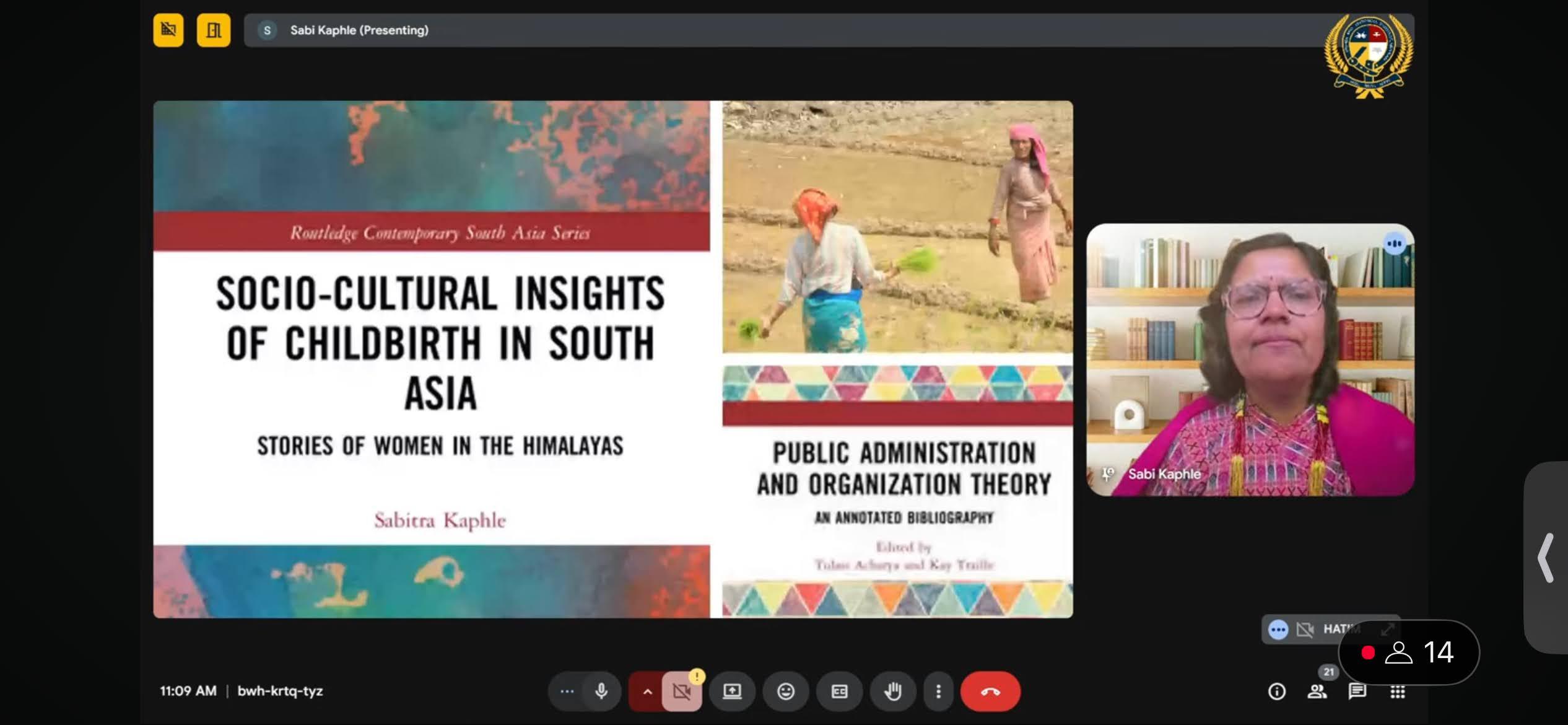Mute the microphone
Image resolution: width=1568 pixels, height=725 pixels.
coord(601,691)
